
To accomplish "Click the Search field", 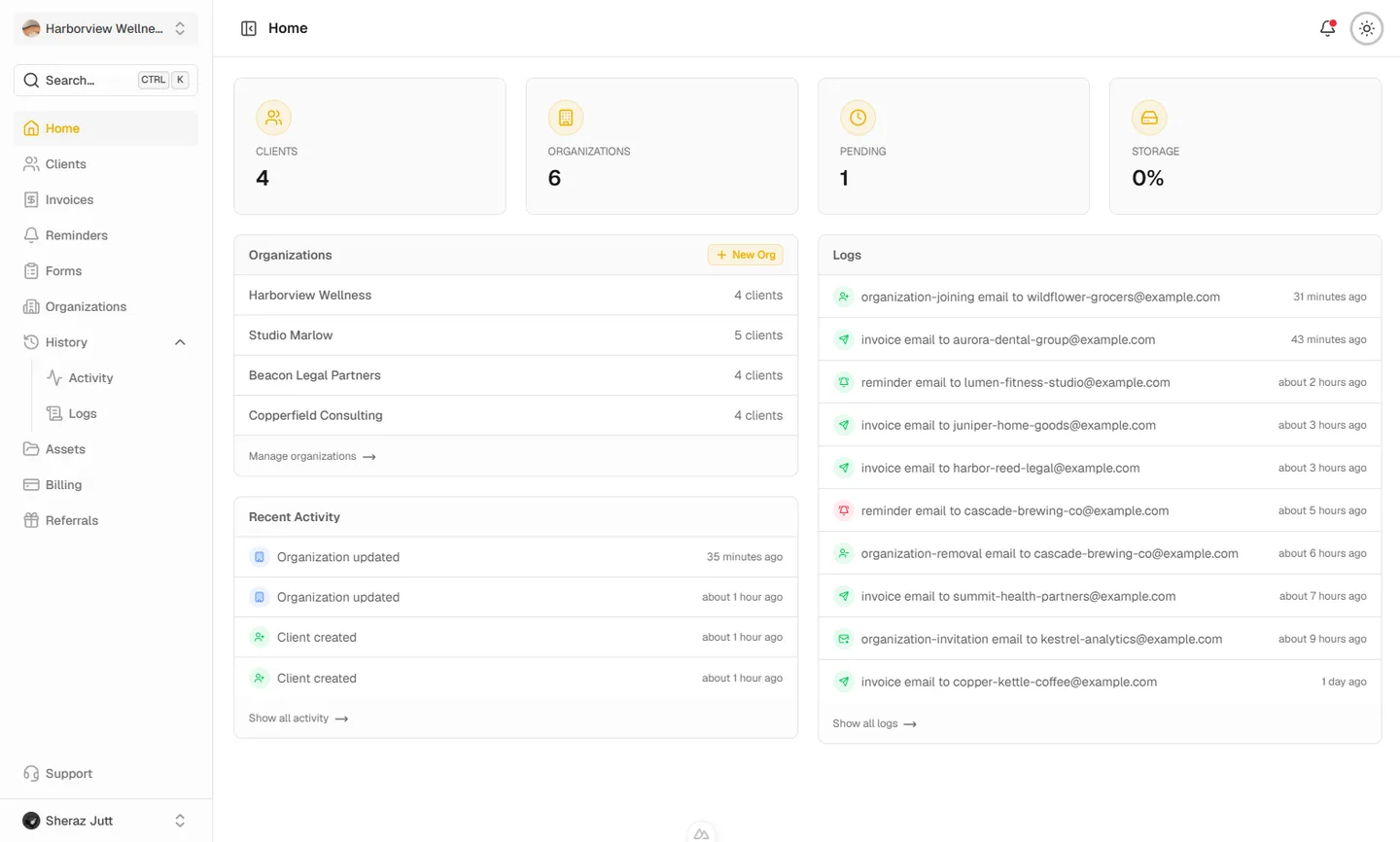I will click(x=105, y=80).
